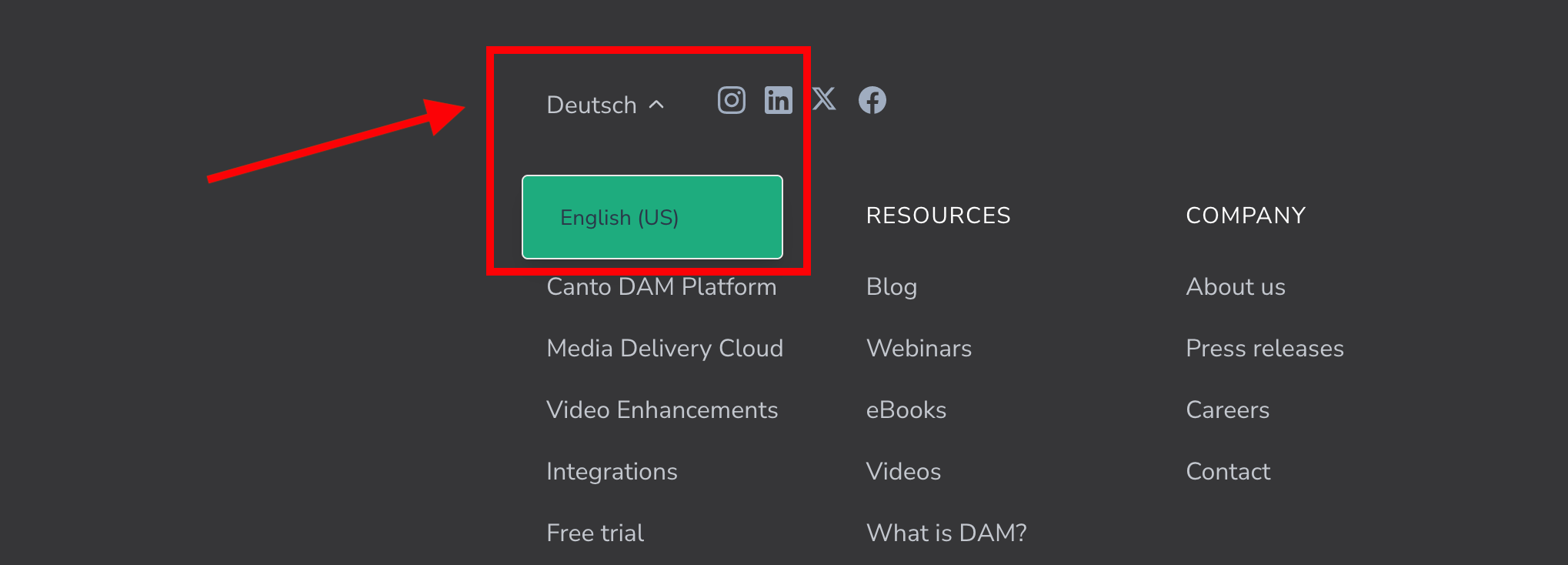Viewport: 1568px width, 565px height.
Task: Open the About us link
Action: pos(1236,286)
